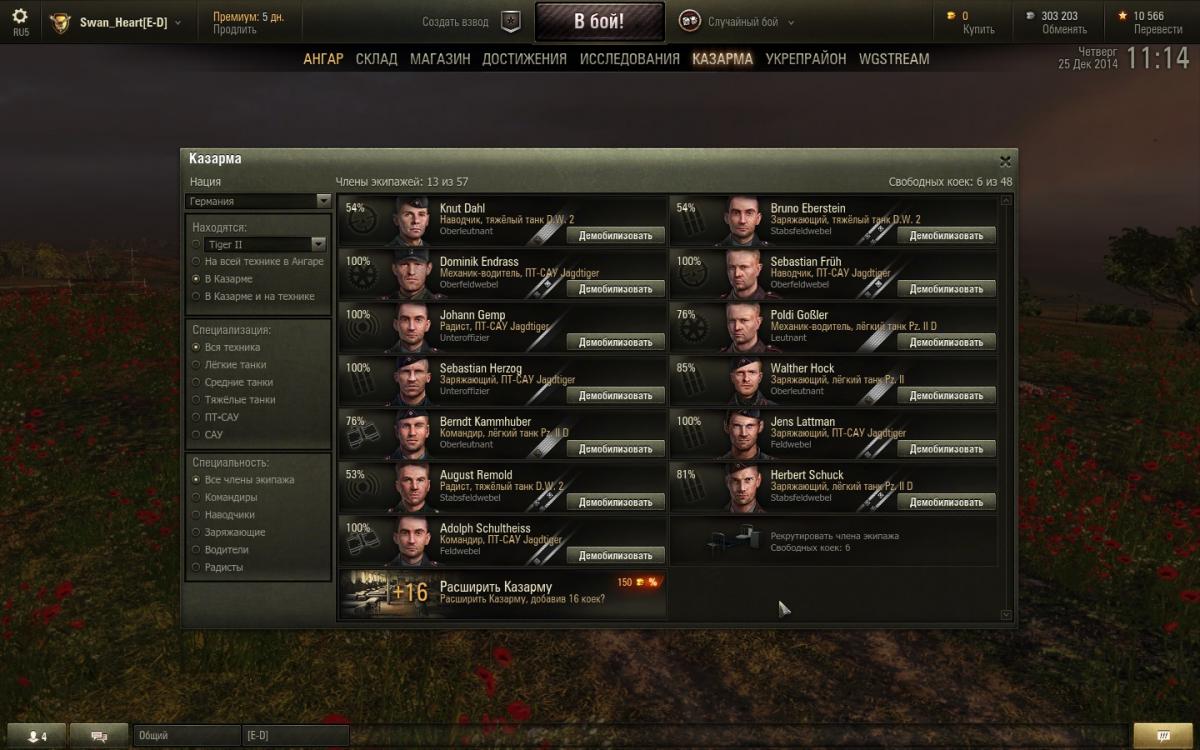Go to the АНГАР tab

click(x=323, y=59)
